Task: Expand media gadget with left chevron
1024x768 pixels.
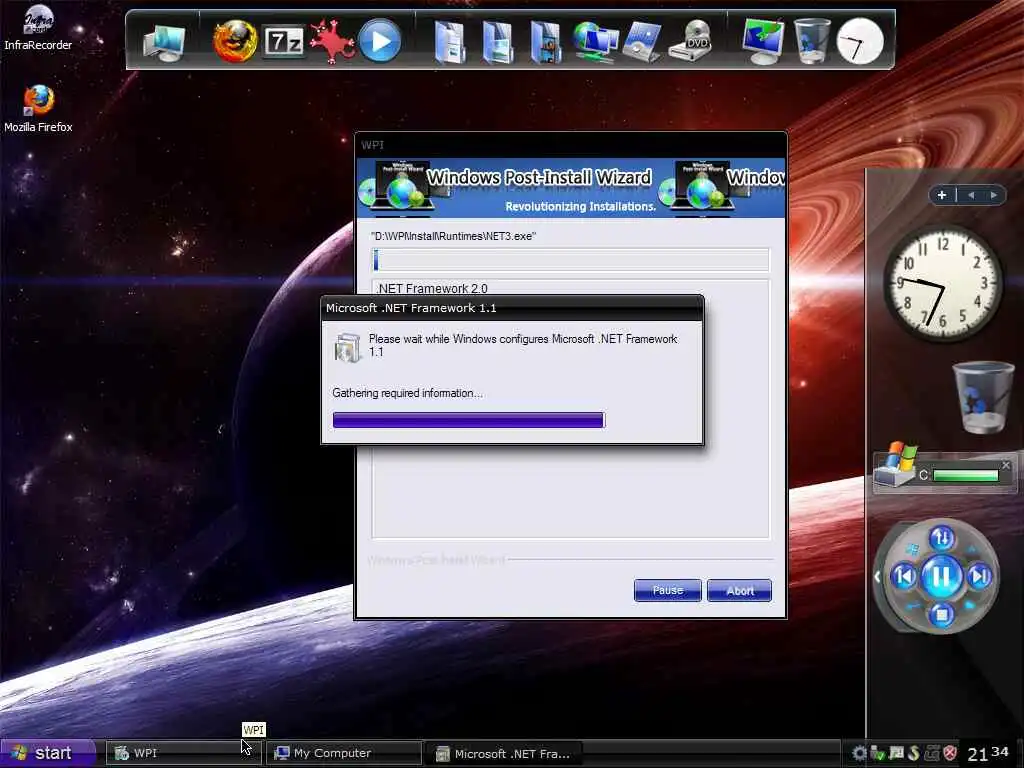Action: coord(877,576)
